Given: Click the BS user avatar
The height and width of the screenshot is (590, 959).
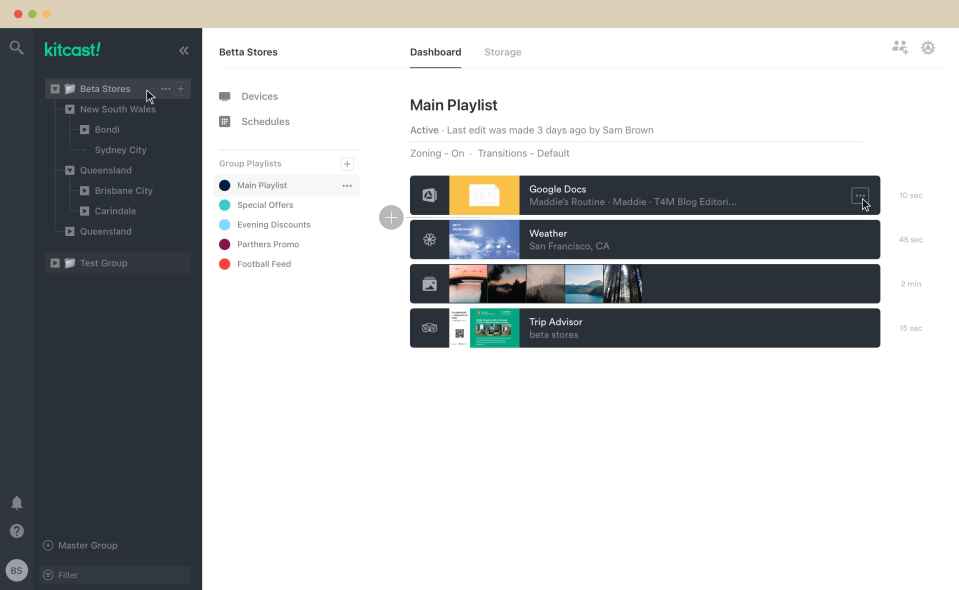Looking at the screenshot, I should 17,570.
